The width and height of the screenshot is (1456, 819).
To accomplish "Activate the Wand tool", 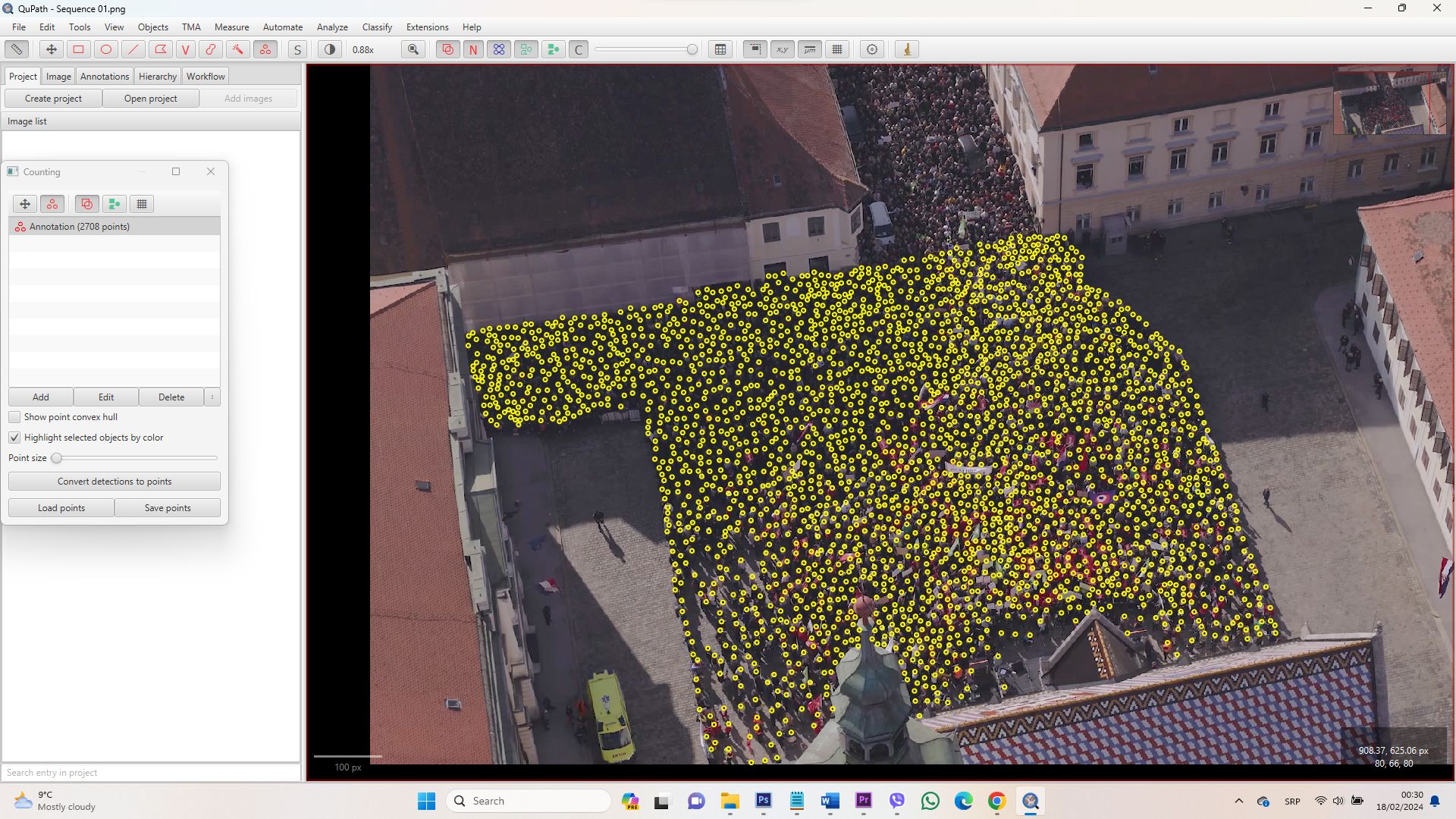I will tap(238, 49).
